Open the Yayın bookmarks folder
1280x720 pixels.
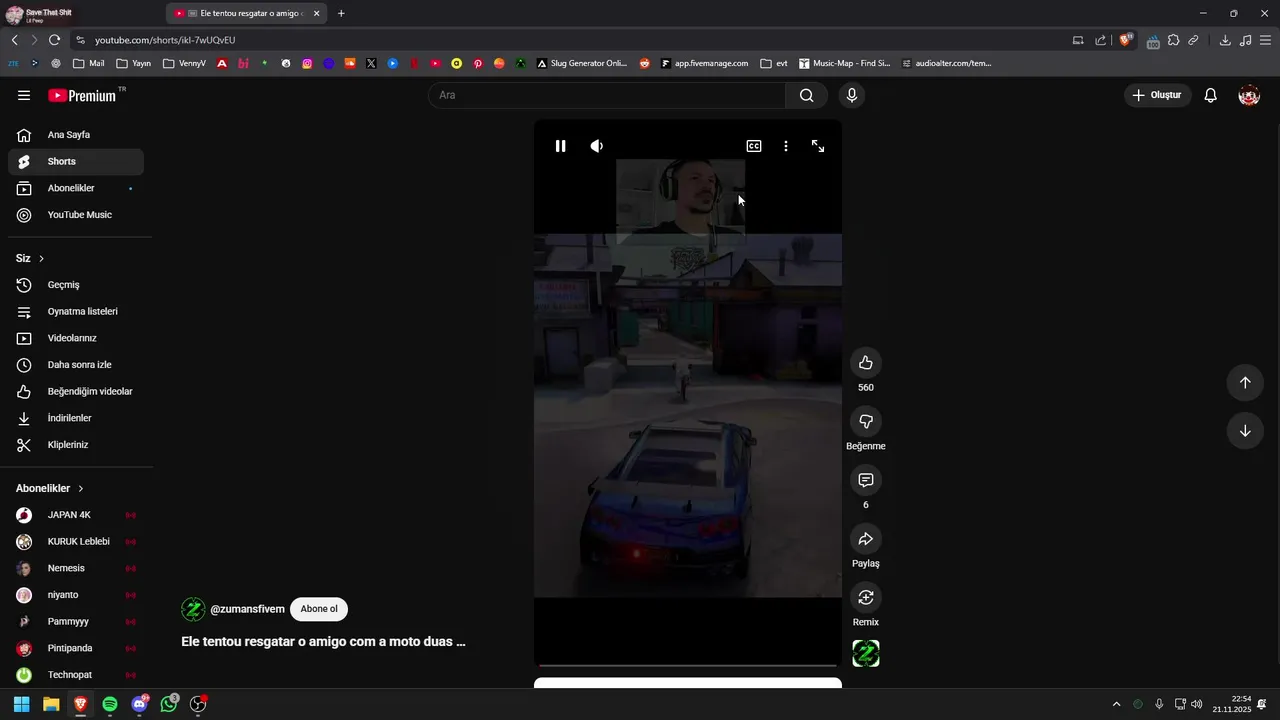133,63
